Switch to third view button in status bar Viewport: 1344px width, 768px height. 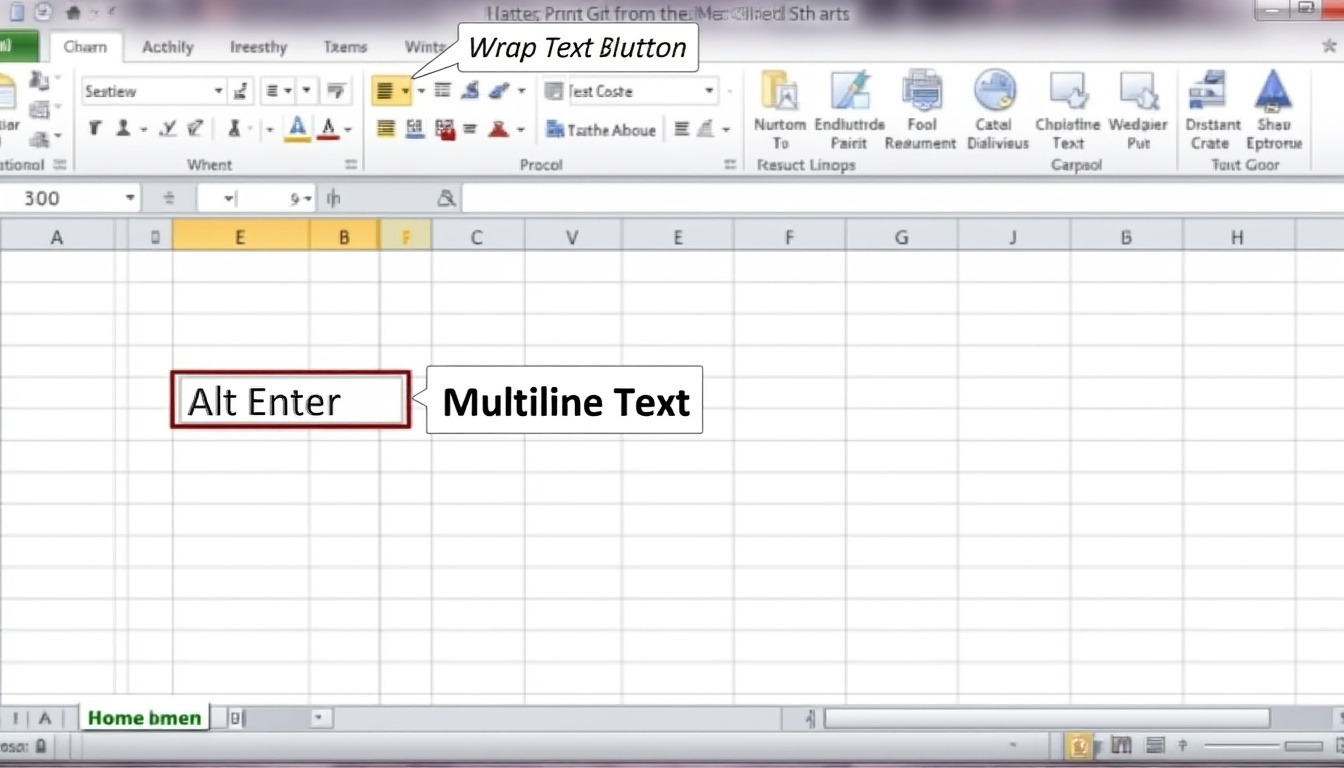pyautogui.click(x=1155, y=746)
